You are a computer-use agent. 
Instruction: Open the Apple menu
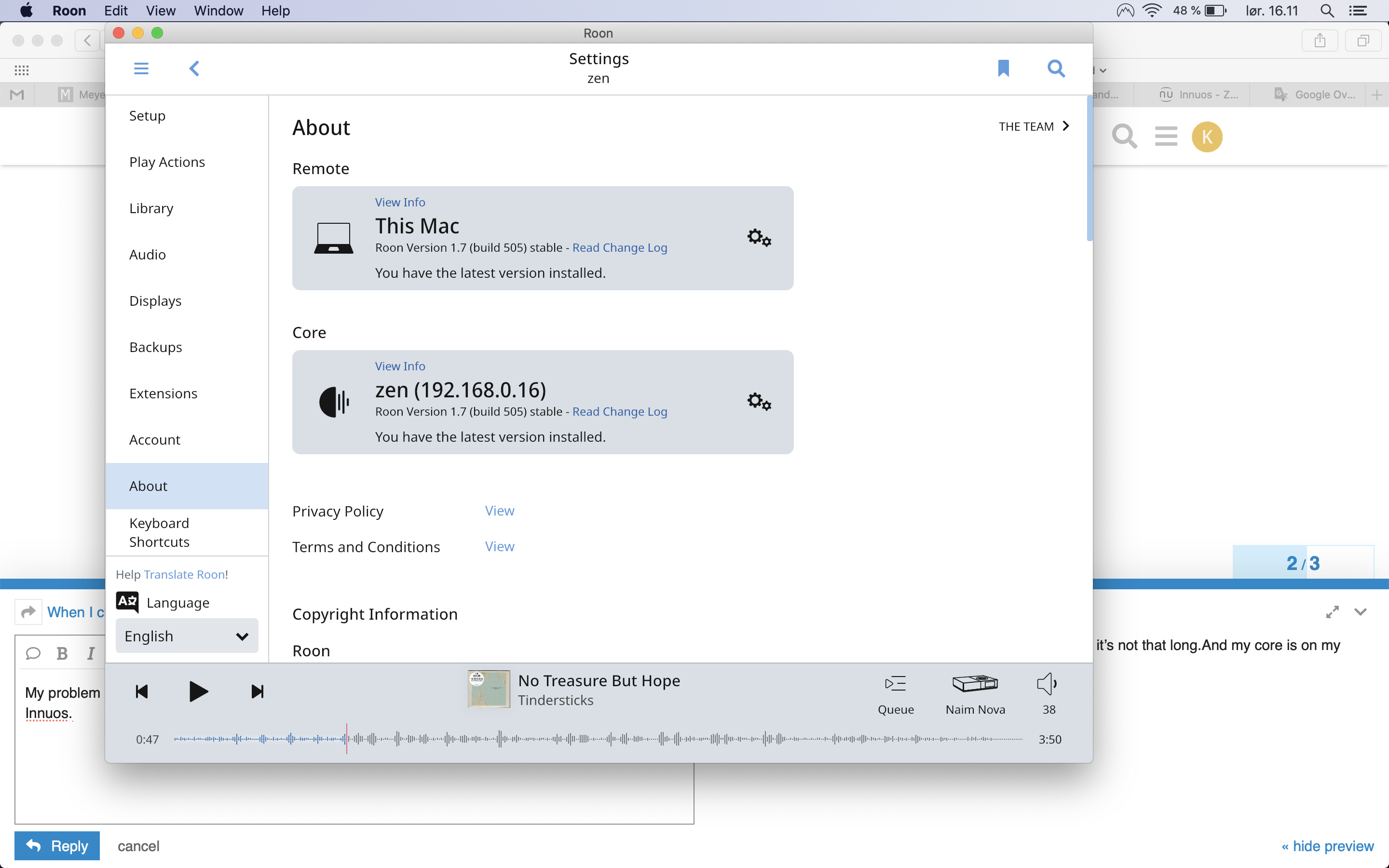27,10
